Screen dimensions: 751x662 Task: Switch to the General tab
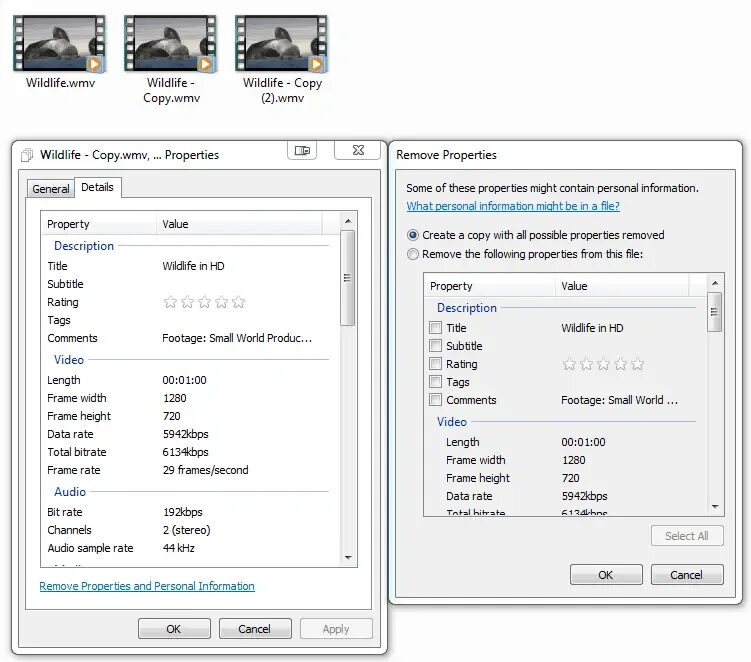(x=51, y=189)
